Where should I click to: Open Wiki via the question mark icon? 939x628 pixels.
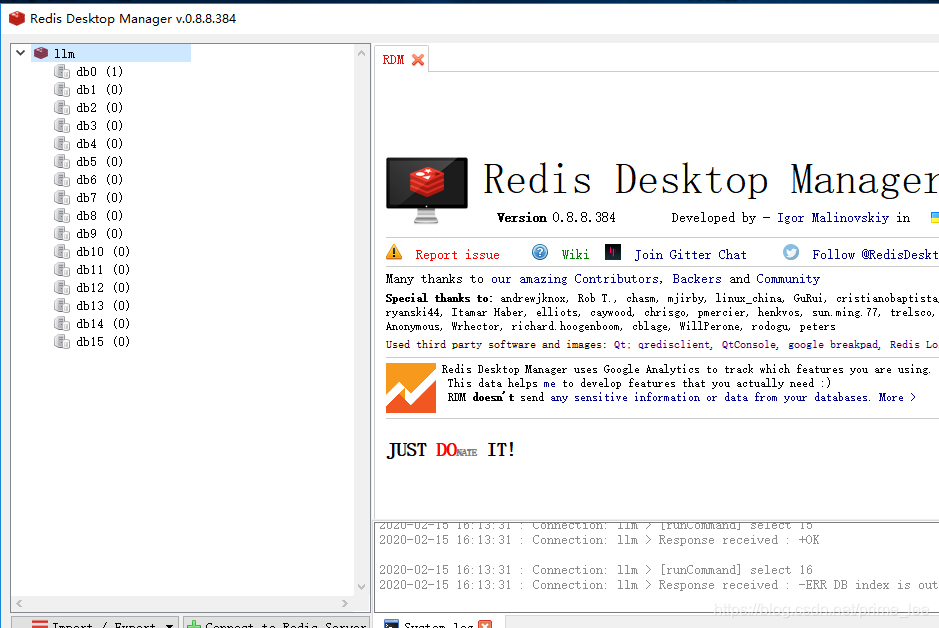539,253
